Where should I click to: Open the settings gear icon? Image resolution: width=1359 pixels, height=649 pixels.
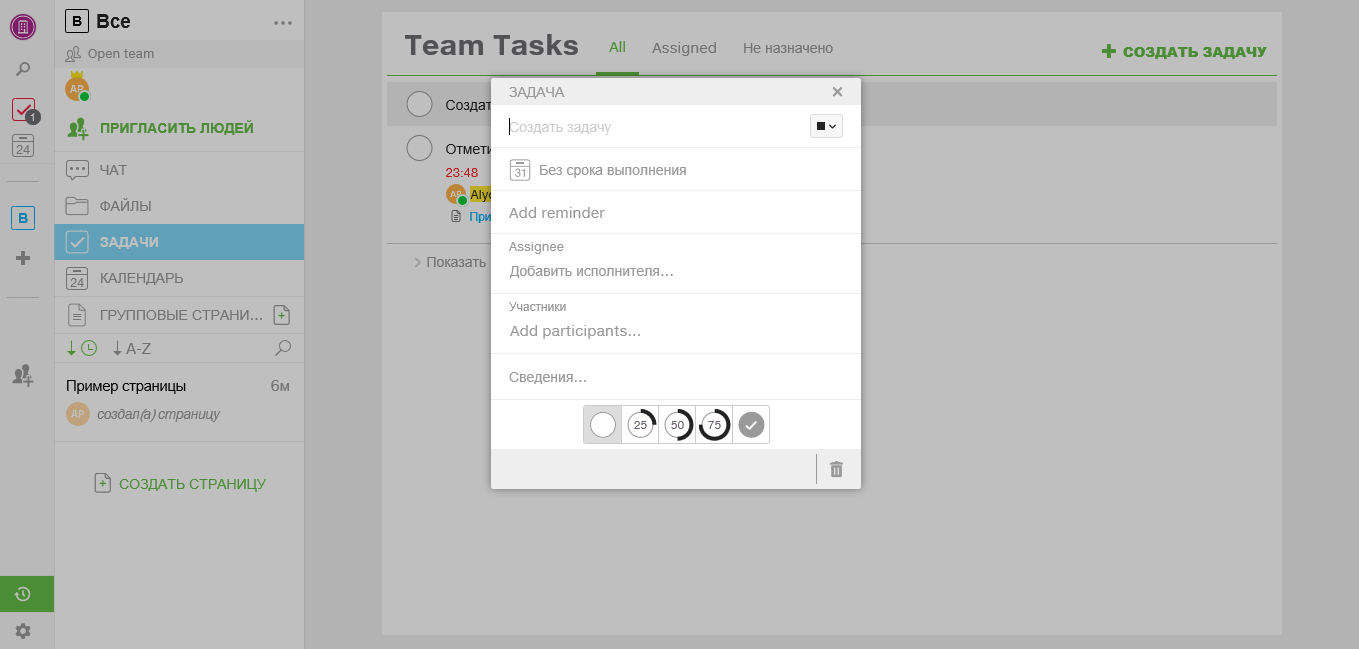(x=23, y=631)
